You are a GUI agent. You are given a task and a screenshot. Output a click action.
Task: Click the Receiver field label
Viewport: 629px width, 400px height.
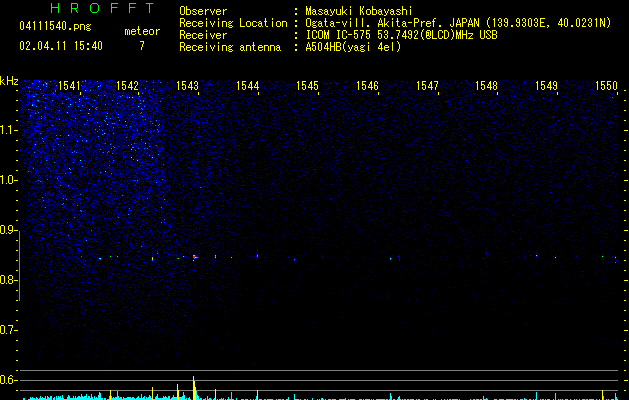click(203, 35)
